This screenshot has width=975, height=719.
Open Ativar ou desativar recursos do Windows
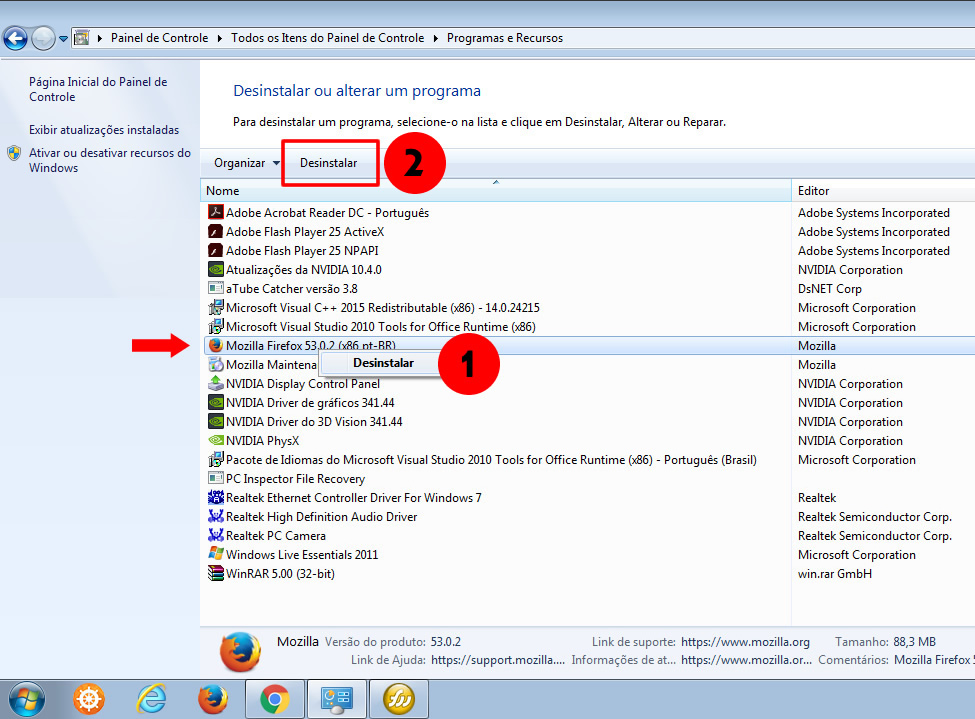coord(109,160)
